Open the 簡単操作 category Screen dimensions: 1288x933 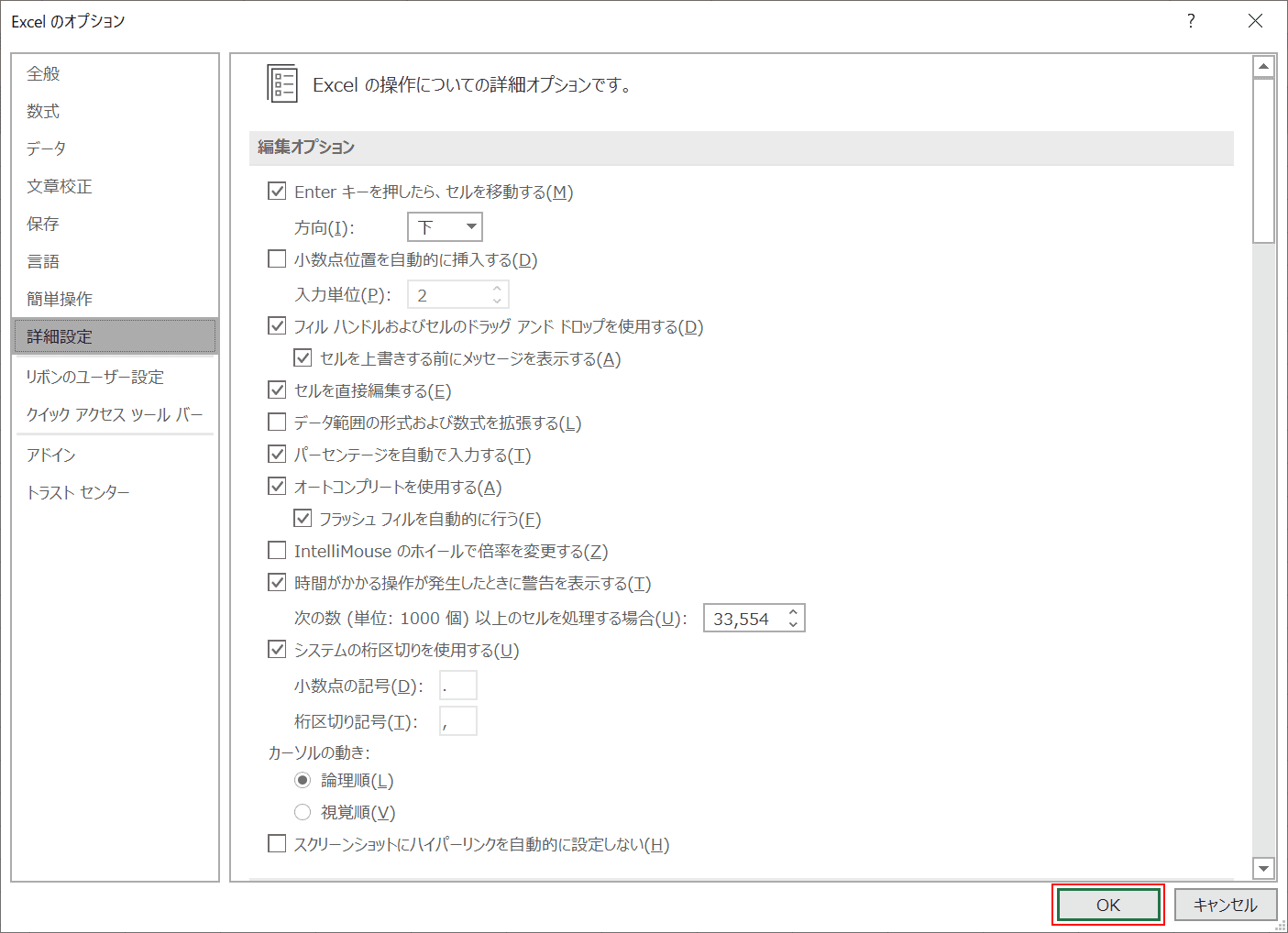coord(115,299)
